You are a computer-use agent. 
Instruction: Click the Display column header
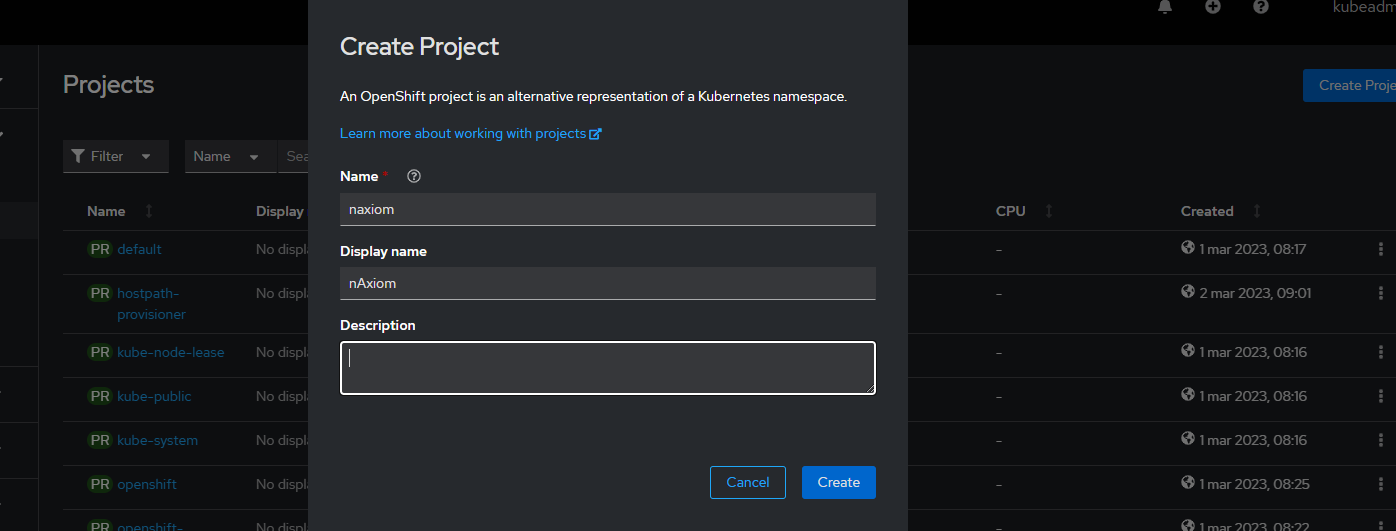coord(280,211)
